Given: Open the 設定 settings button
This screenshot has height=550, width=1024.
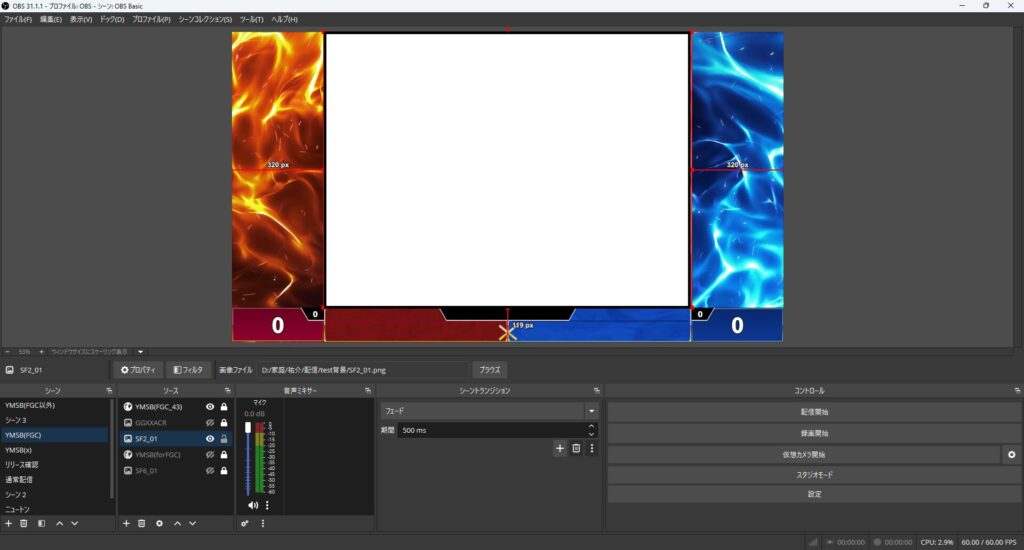Looking at the screenshot, I should click(x=814, y=494).
